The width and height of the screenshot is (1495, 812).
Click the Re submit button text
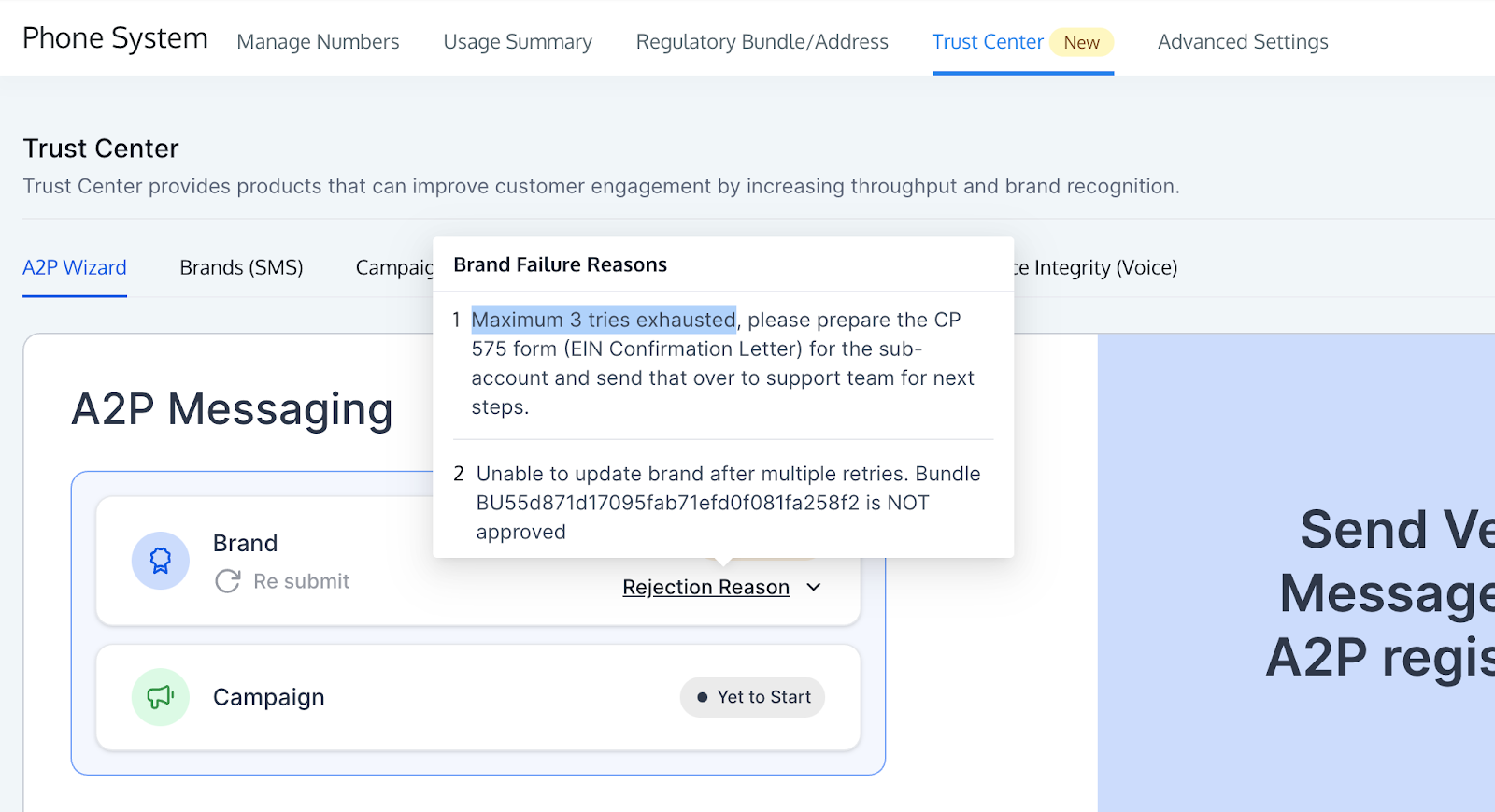click(x=302, y=581)
